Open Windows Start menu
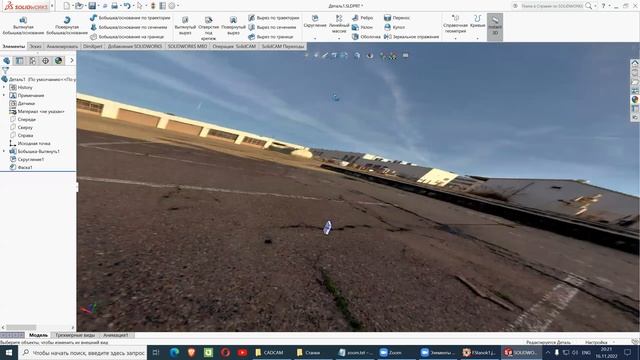Viewport: 640px width, 360px height. 9,353
